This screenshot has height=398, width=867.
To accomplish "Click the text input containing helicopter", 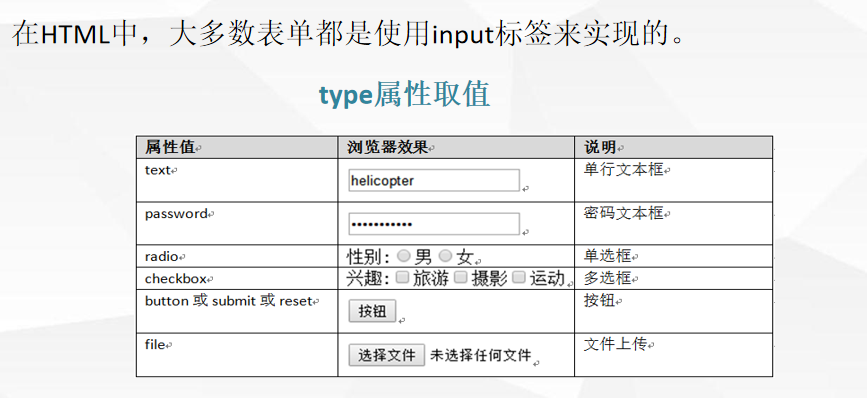I will click(434, 180).
